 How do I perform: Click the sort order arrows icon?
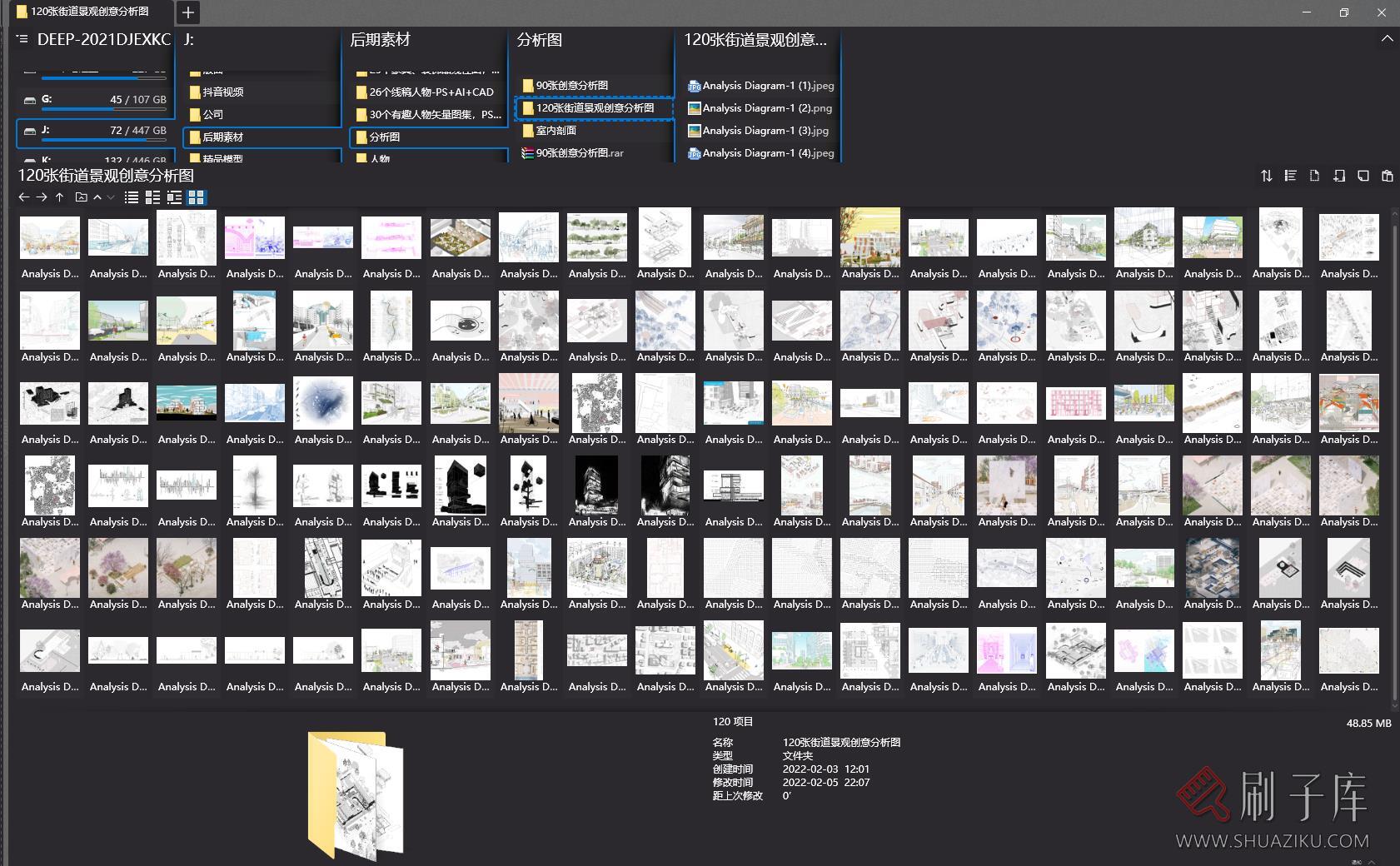(x=1266, y=176)
